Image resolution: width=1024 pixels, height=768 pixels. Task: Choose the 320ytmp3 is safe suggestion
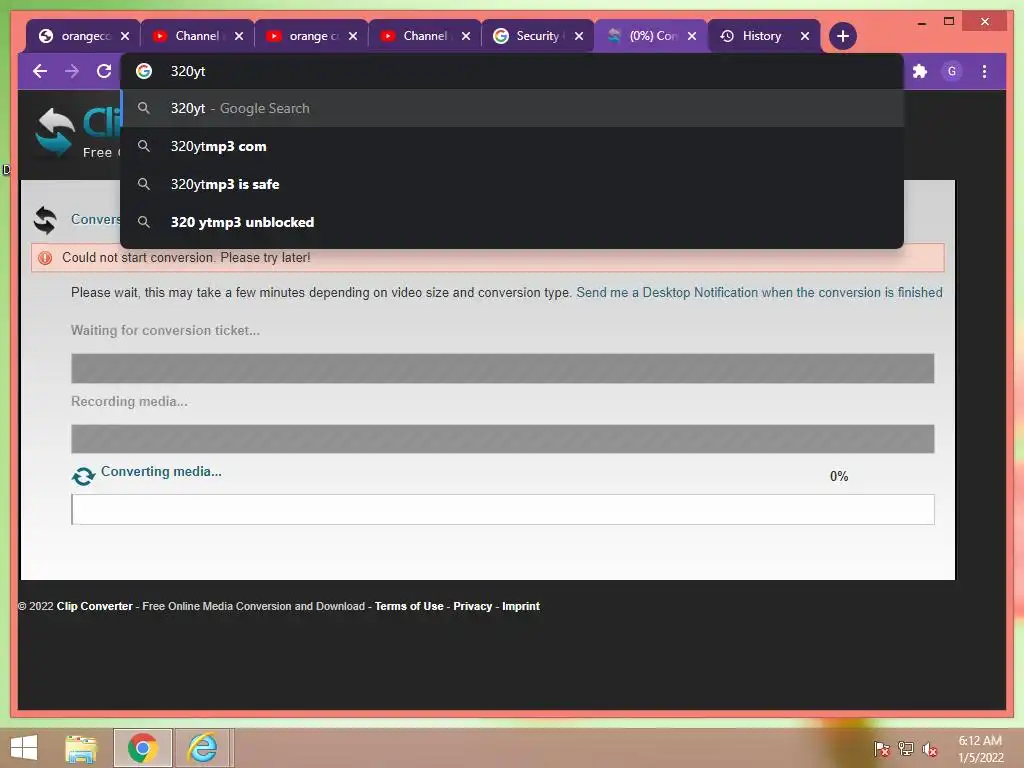coord(512,184)
